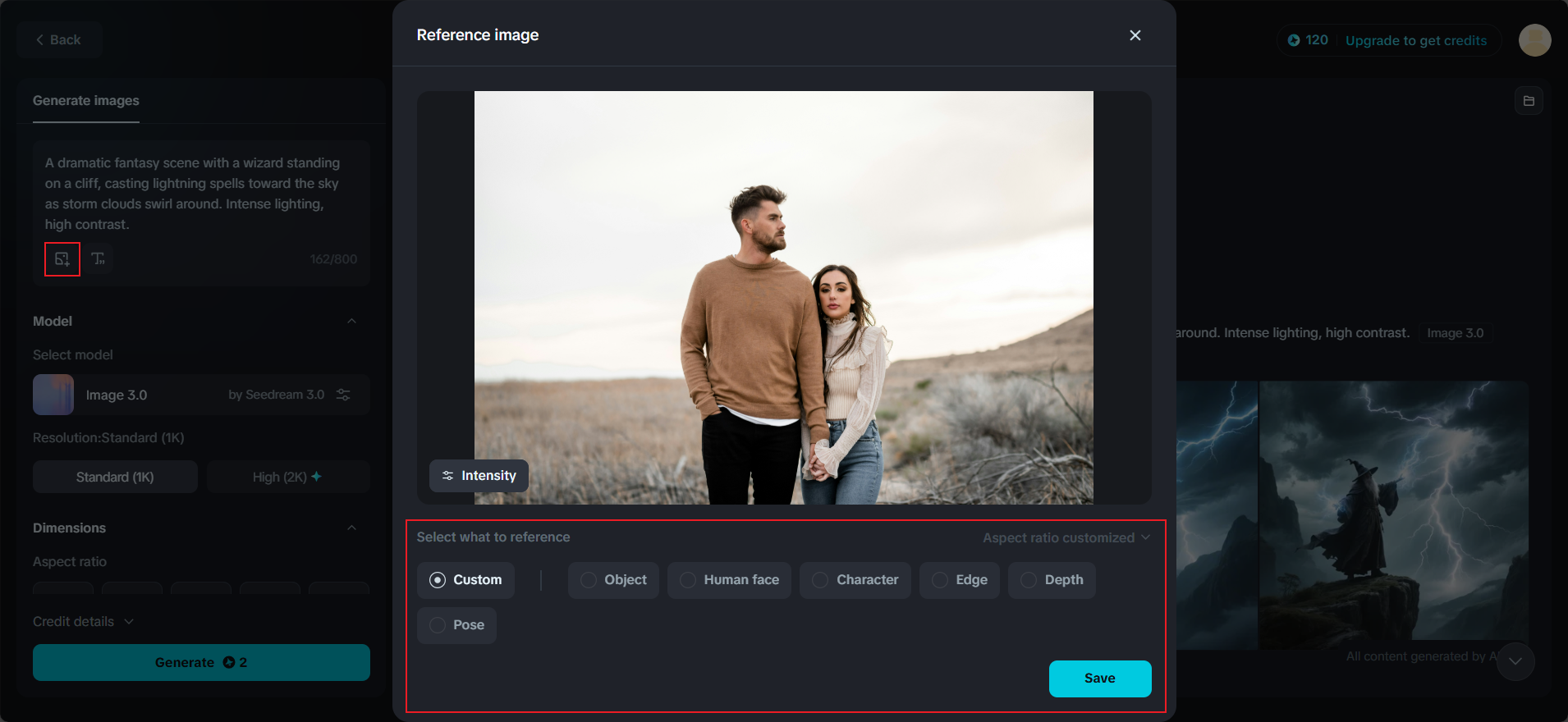This screenshot has width=1568, height=722.
Task: Open the generated wizard on cliff image
Action: [1393, 514]
